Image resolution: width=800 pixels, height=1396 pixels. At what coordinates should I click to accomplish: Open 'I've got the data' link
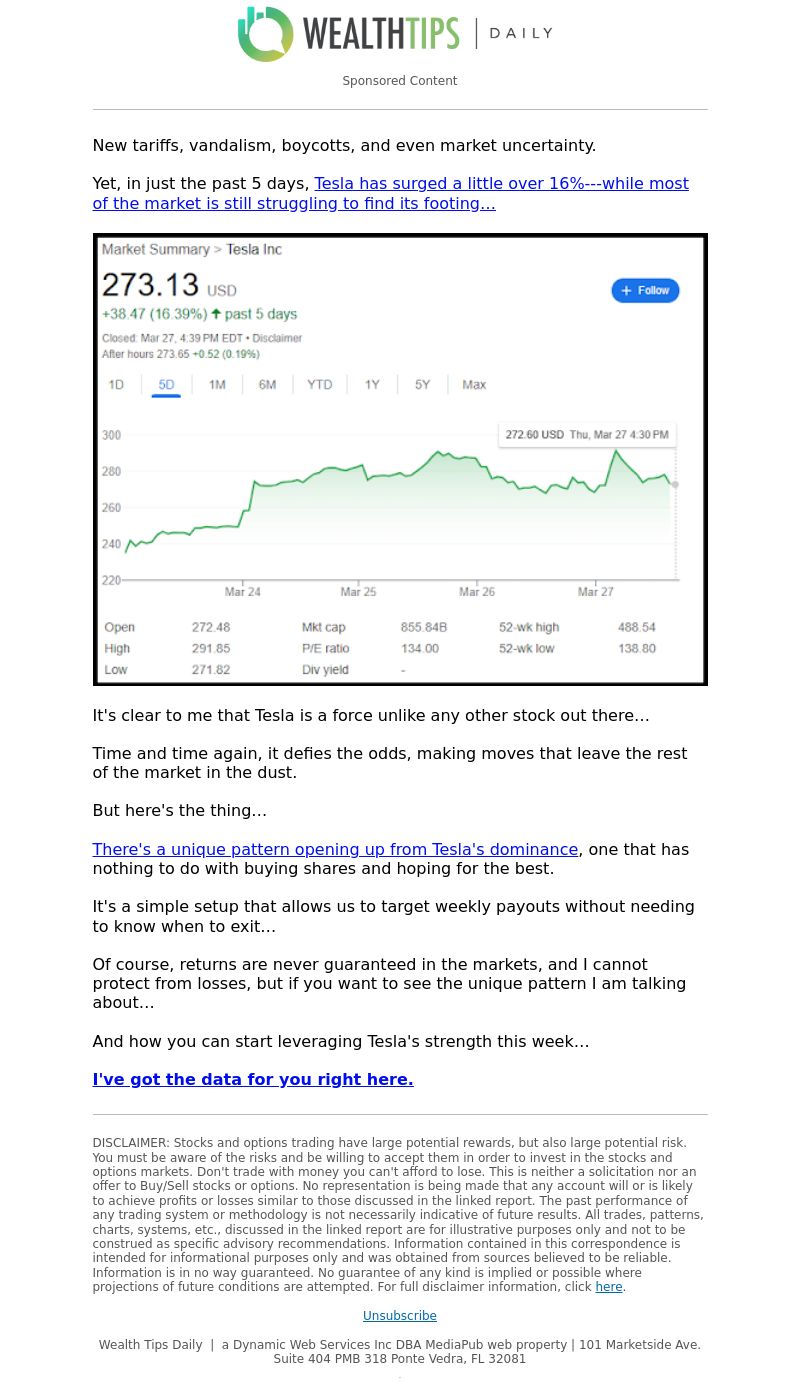click(253, 1079)
